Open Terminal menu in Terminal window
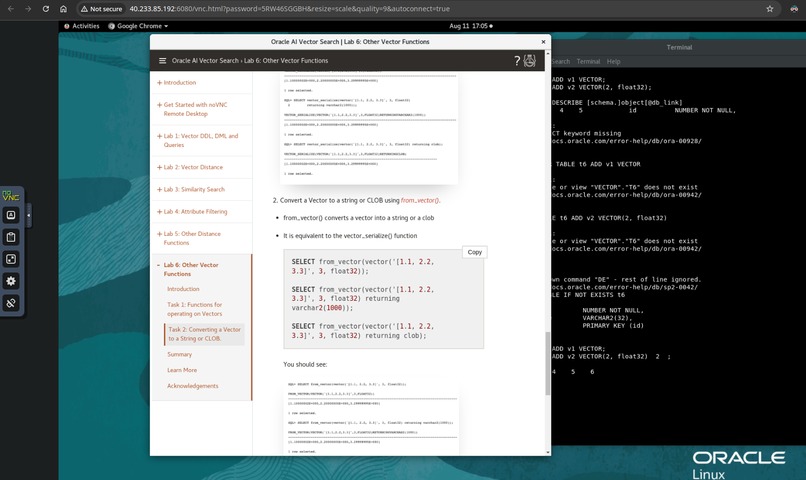The height and width of the screenshot is (480, 806). (x=588, y=61)
